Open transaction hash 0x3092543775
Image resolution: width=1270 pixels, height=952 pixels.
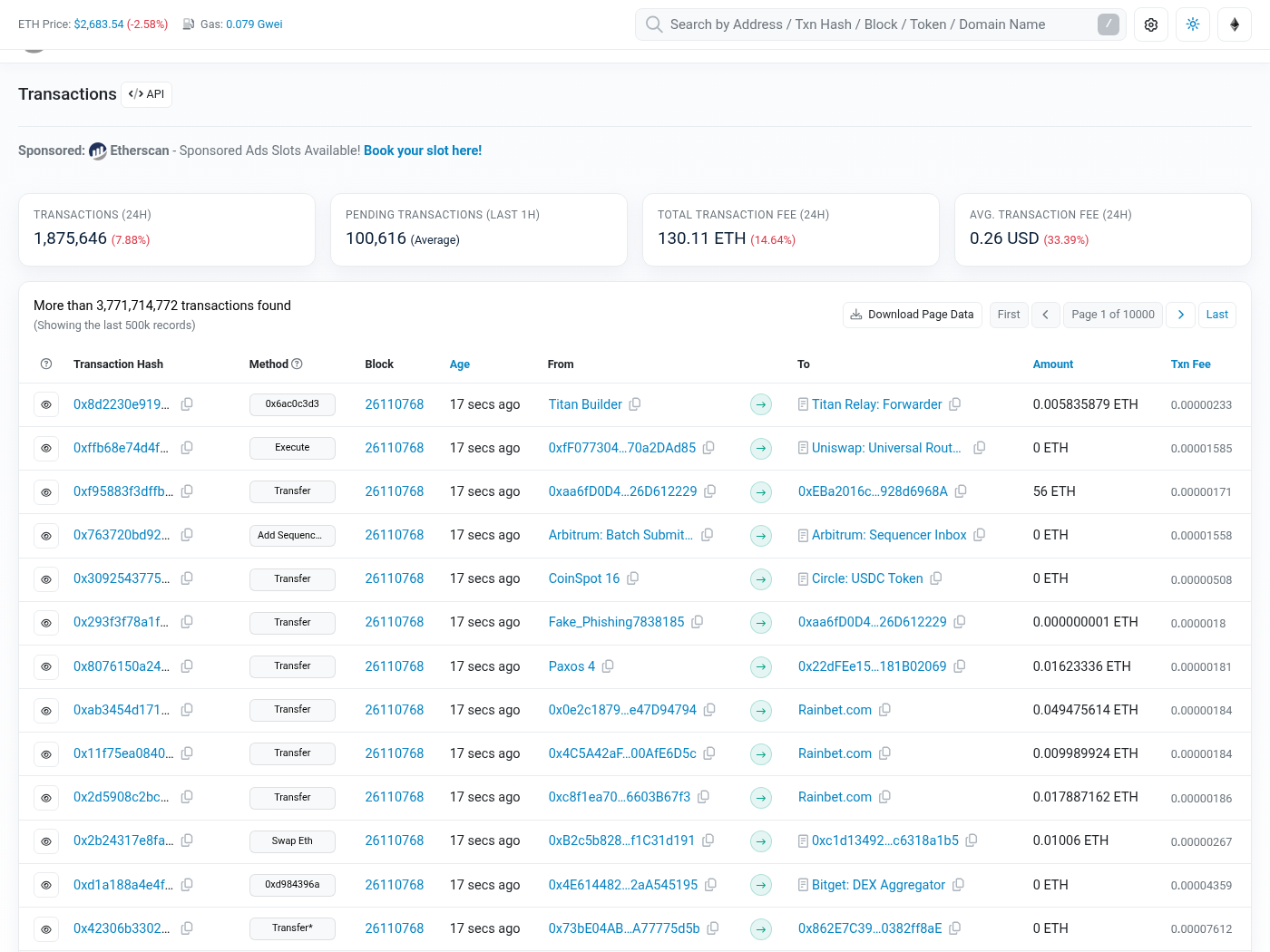coord(122,578)
